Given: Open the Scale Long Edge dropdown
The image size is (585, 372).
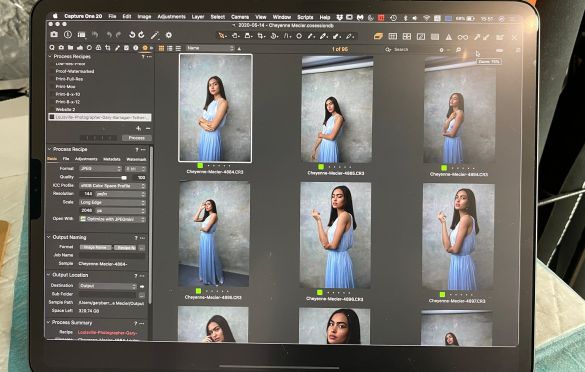Looking at the screenshot, I should [112, 202].
